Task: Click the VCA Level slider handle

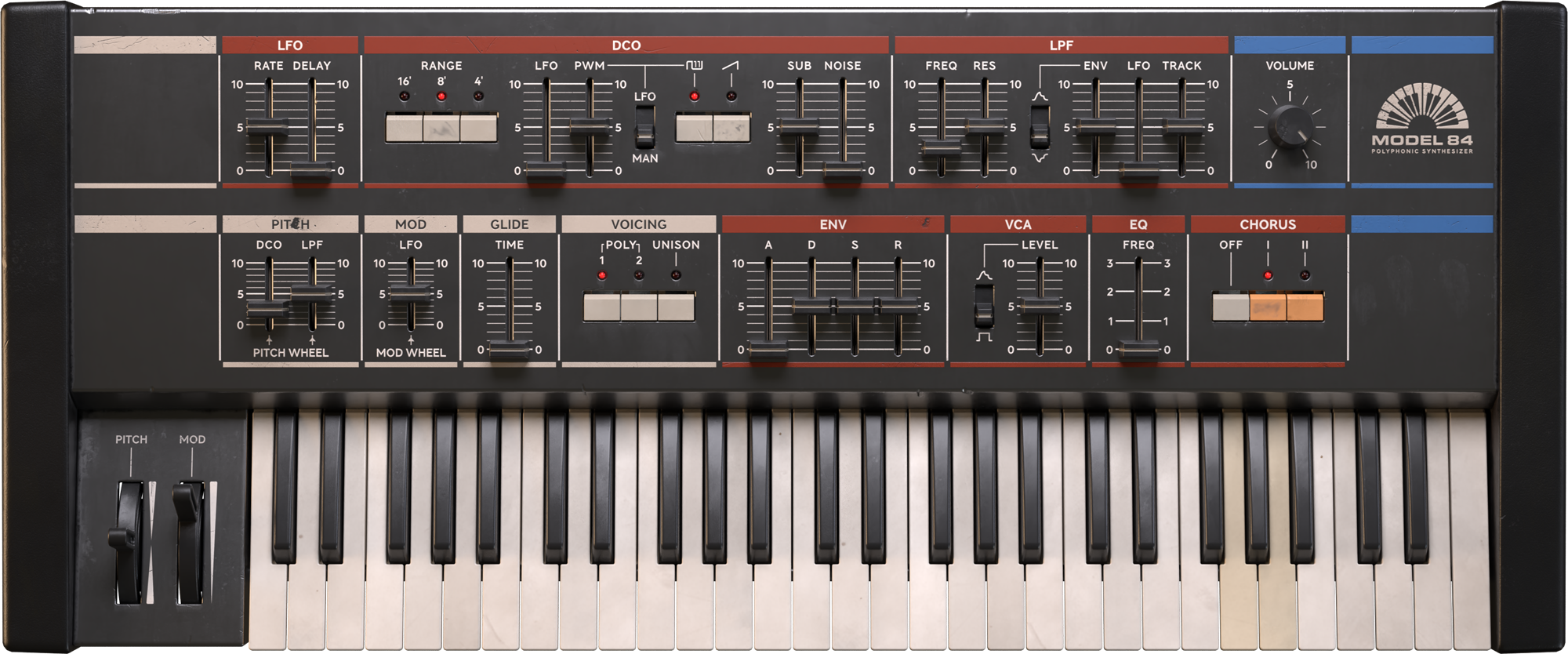Action: click(1040, 307)
